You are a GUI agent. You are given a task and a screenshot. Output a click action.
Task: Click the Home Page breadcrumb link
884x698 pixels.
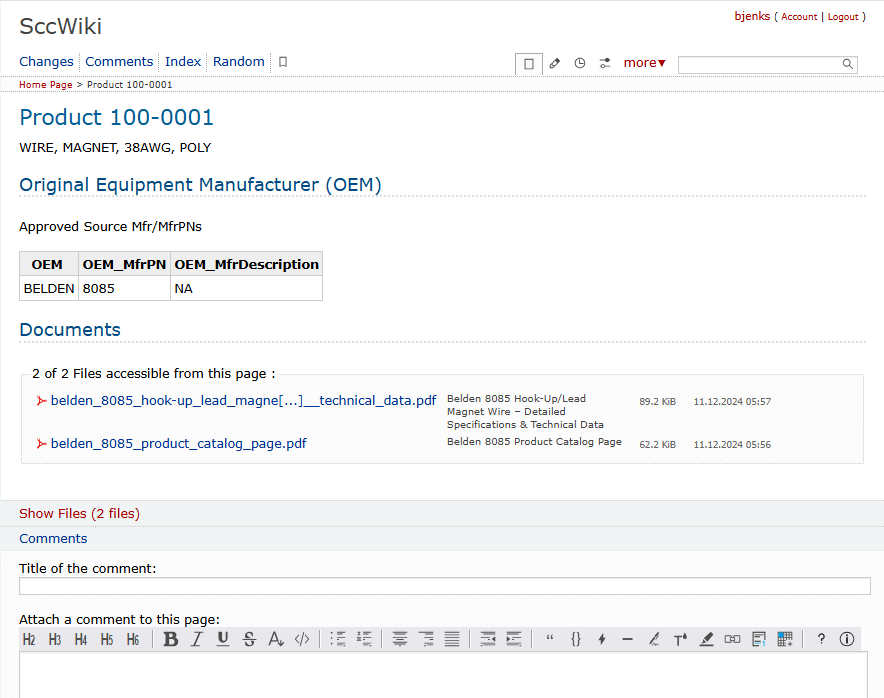[45, 85]
